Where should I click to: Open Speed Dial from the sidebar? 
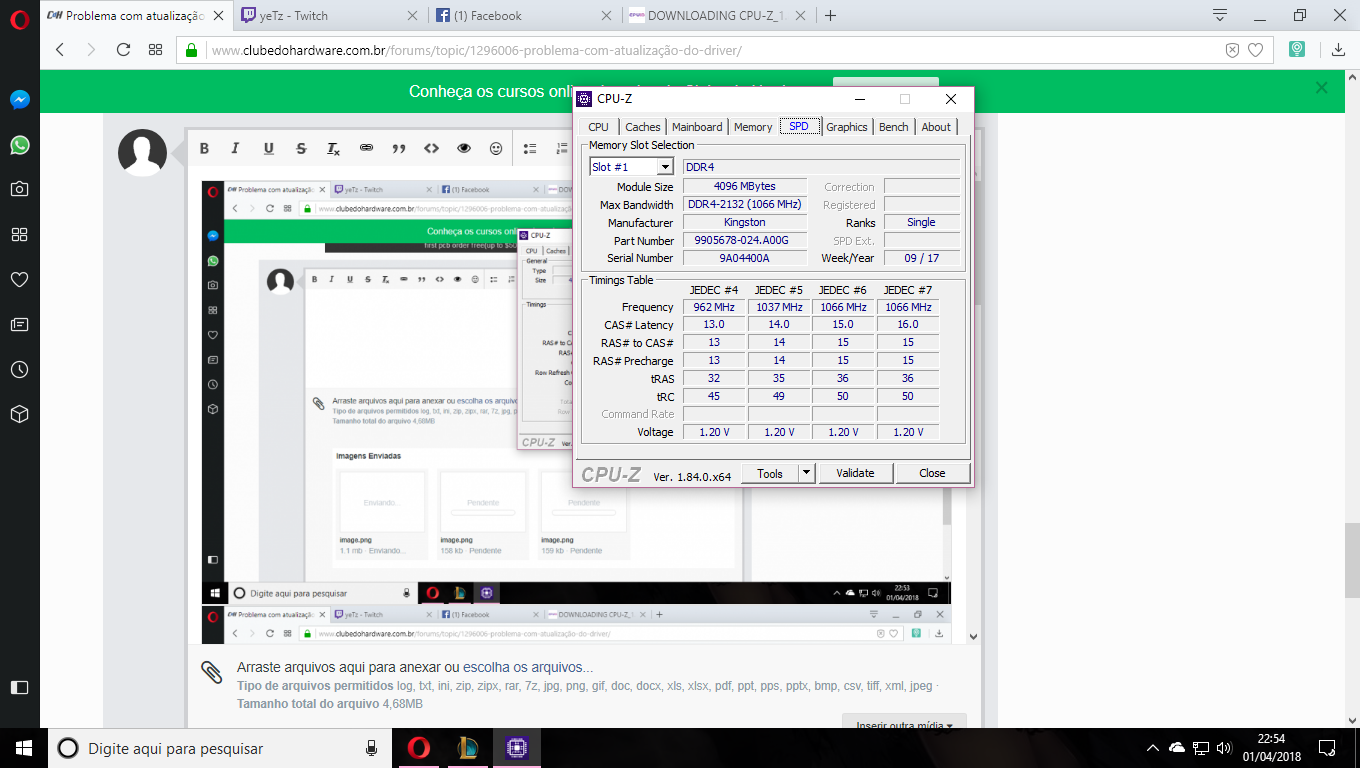tap(19, 234)
